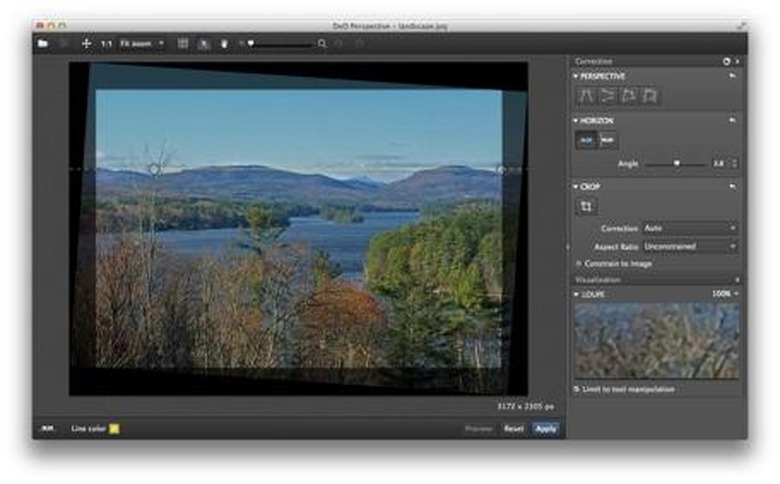
Task: Click the yellow Line color swatch
Action: (x=114, y=428)
